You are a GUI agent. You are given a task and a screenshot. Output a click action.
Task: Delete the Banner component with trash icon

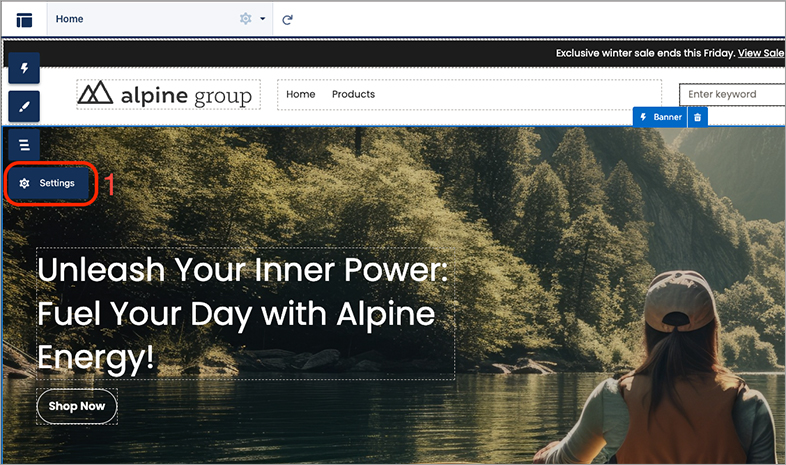coord(697,117)
